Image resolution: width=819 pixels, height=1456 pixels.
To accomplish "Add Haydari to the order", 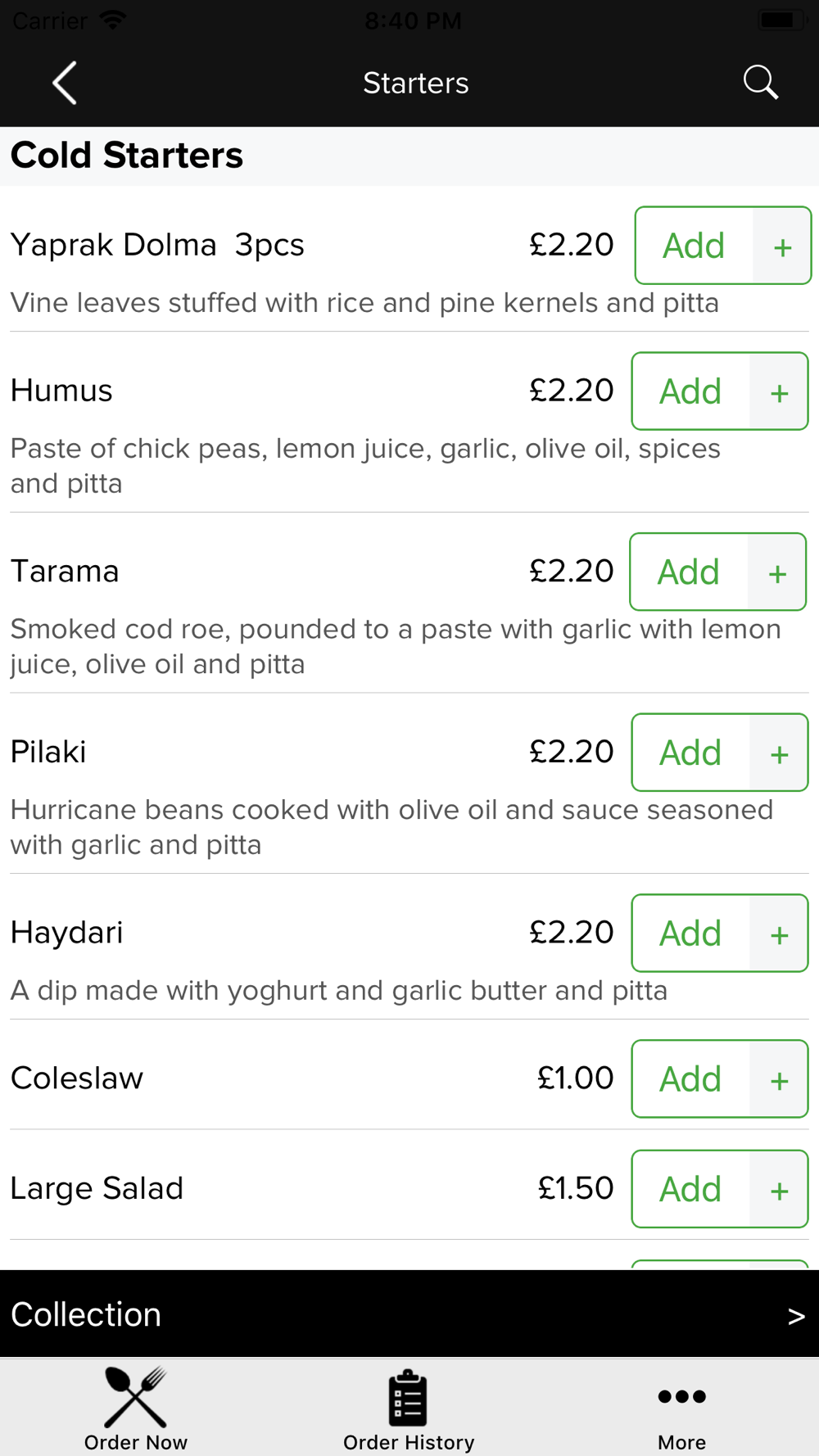I will pos(690,934).
